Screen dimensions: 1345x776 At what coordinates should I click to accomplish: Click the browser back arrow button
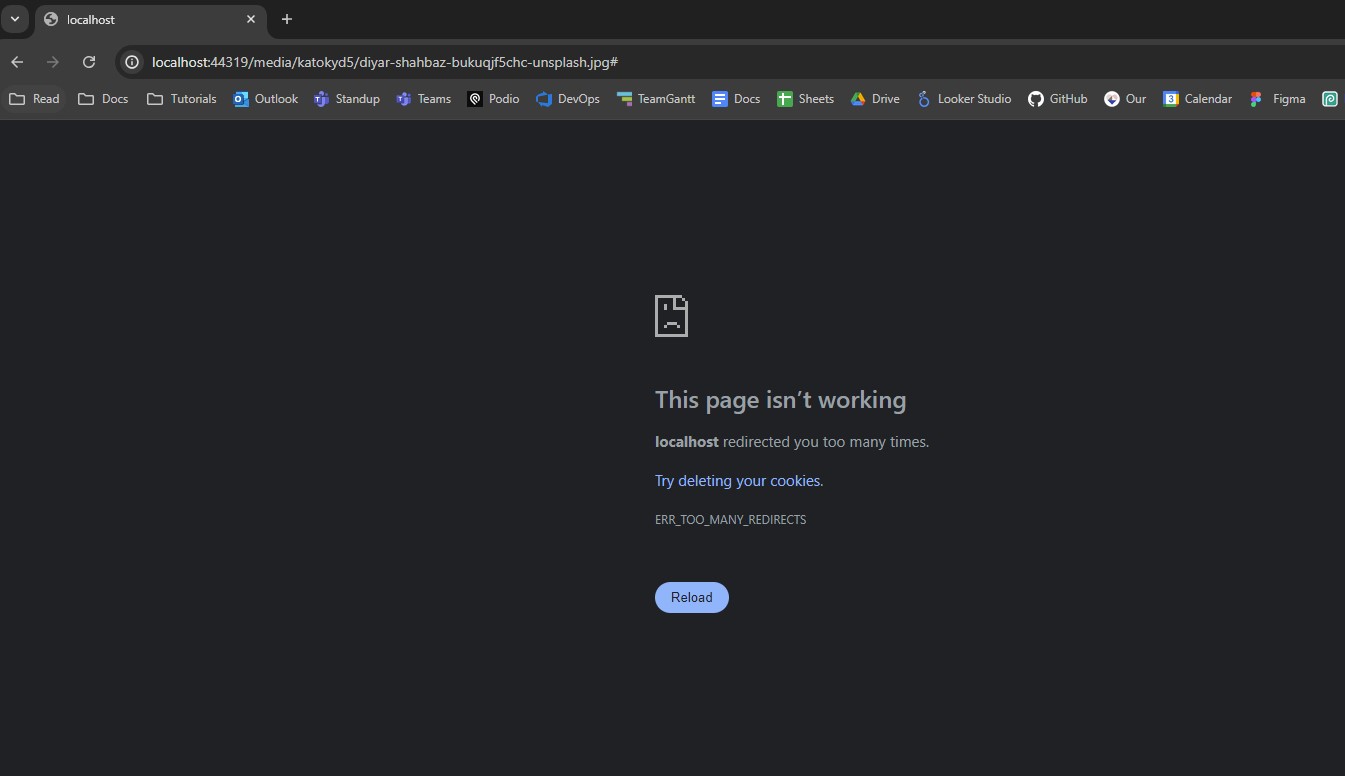[17, 62]
